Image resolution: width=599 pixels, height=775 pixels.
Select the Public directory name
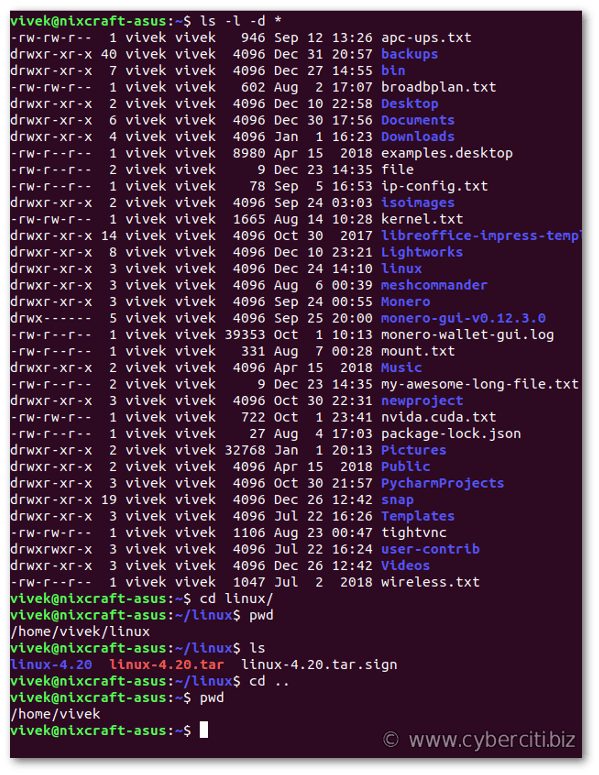point(405,467)
